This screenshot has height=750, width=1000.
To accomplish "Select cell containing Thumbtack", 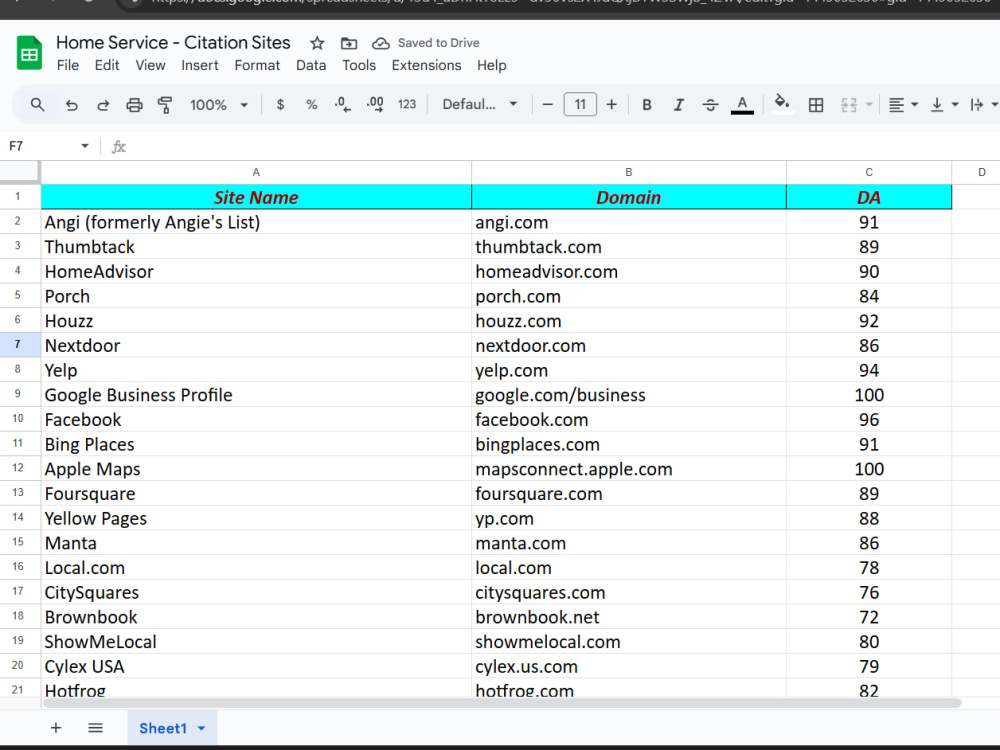I will pos(256,247).
